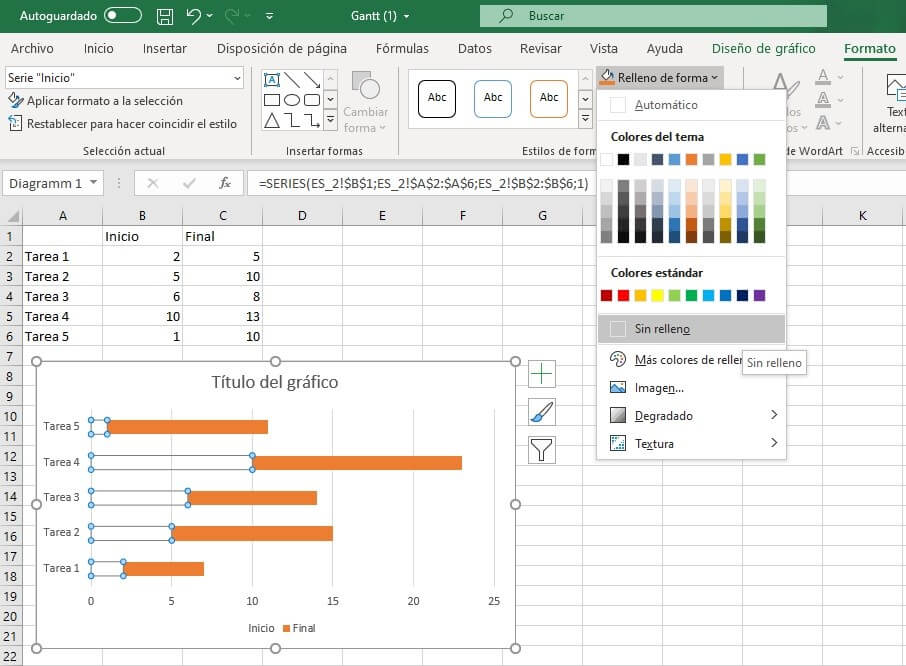The height and width of the screenshot is (666, 906).
Task: Pick the standard yellow color swatch
Action: point(657,296)
